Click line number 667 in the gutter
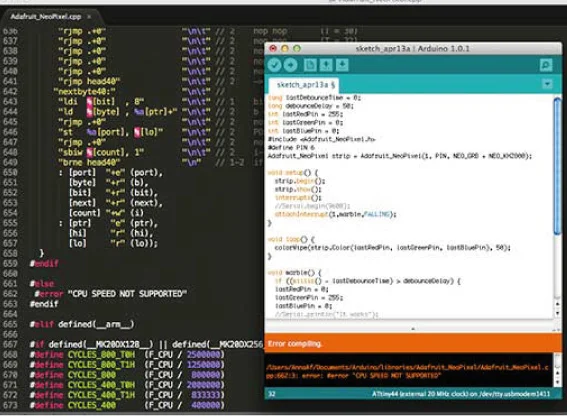This screenshot has width=567, height=419. click(x=10, y=344)
